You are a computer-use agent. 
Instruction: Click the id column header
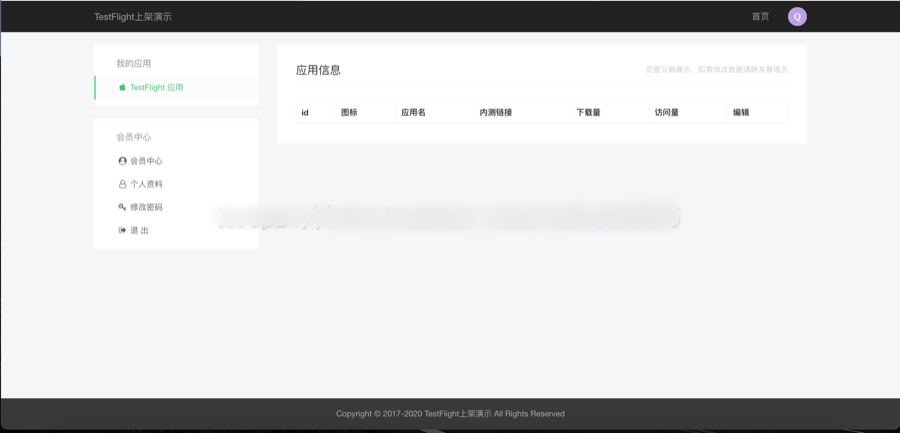click(305, 113)
